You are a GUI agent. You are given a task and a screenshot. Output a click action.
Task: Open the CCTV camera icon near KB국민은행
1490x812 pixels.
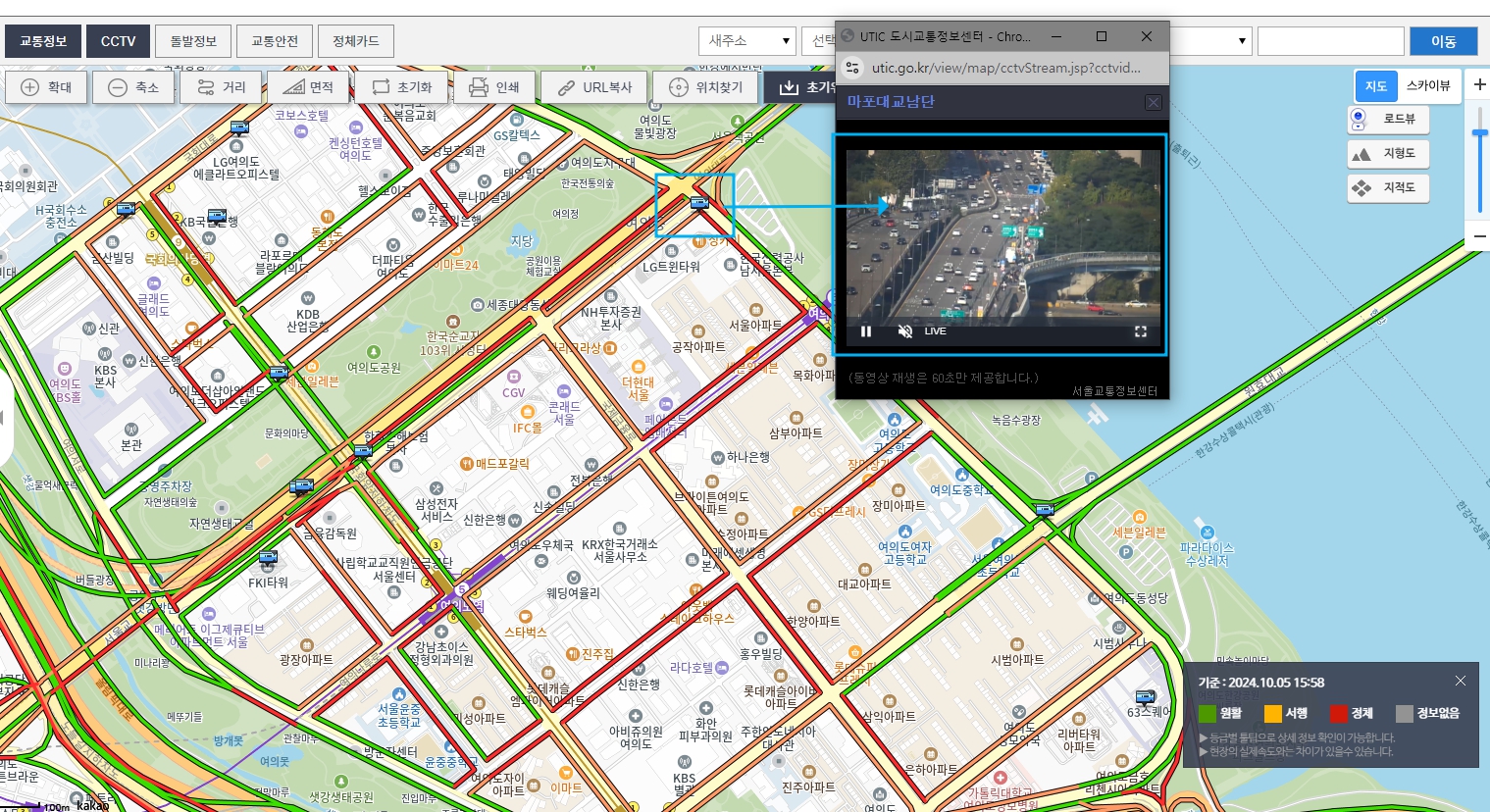(x=217, y=216)
